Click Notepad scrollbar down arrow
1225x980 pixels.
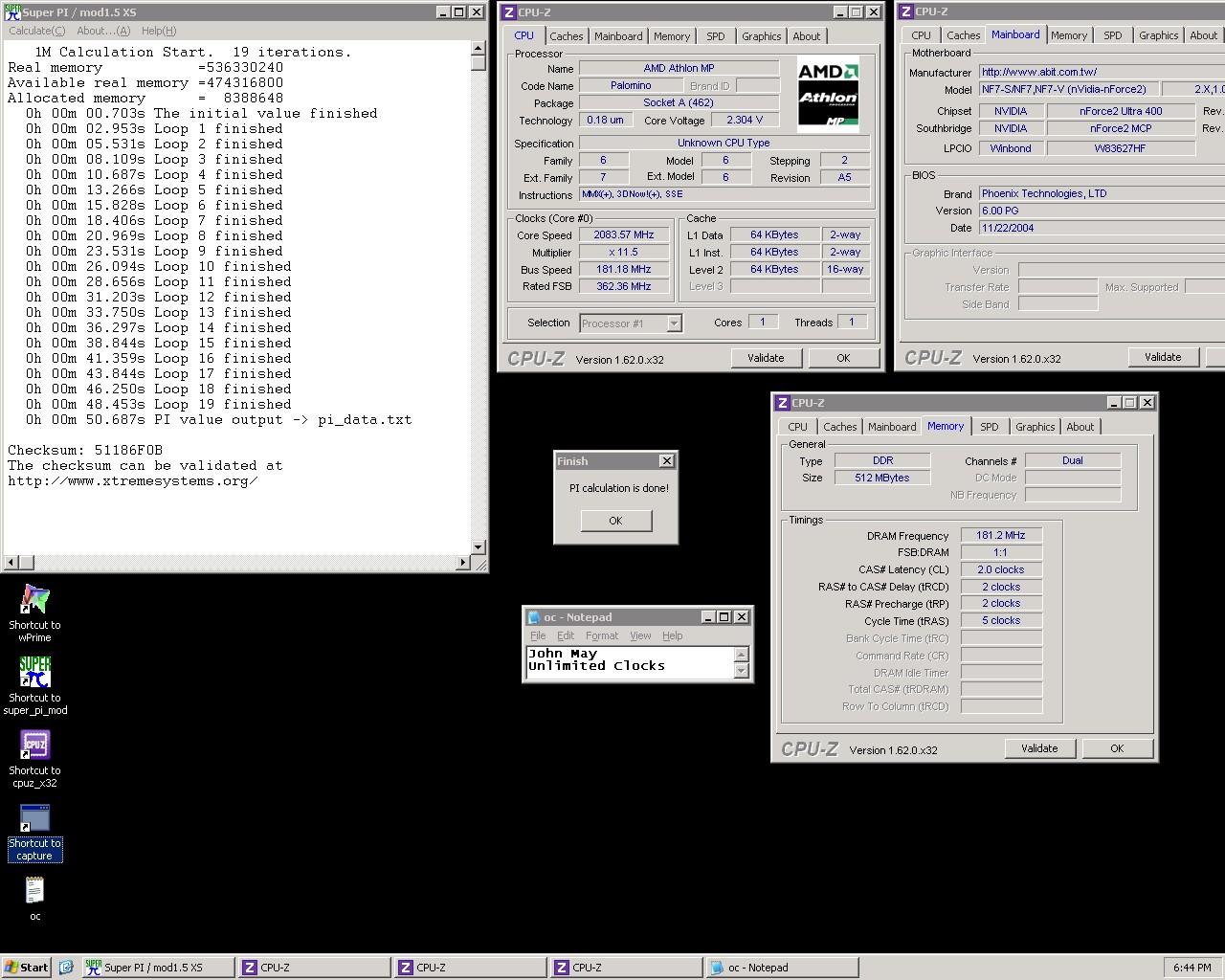click(x=741, y=671)
